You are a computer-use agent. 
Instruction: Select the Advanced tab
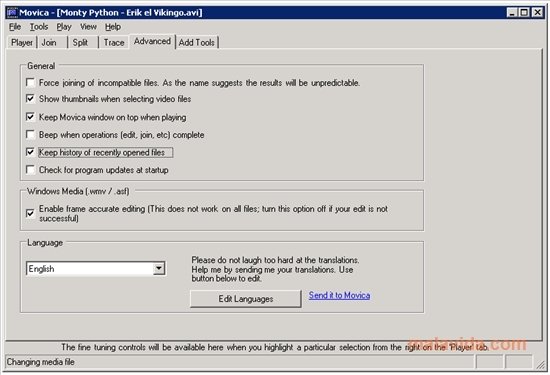152,41
